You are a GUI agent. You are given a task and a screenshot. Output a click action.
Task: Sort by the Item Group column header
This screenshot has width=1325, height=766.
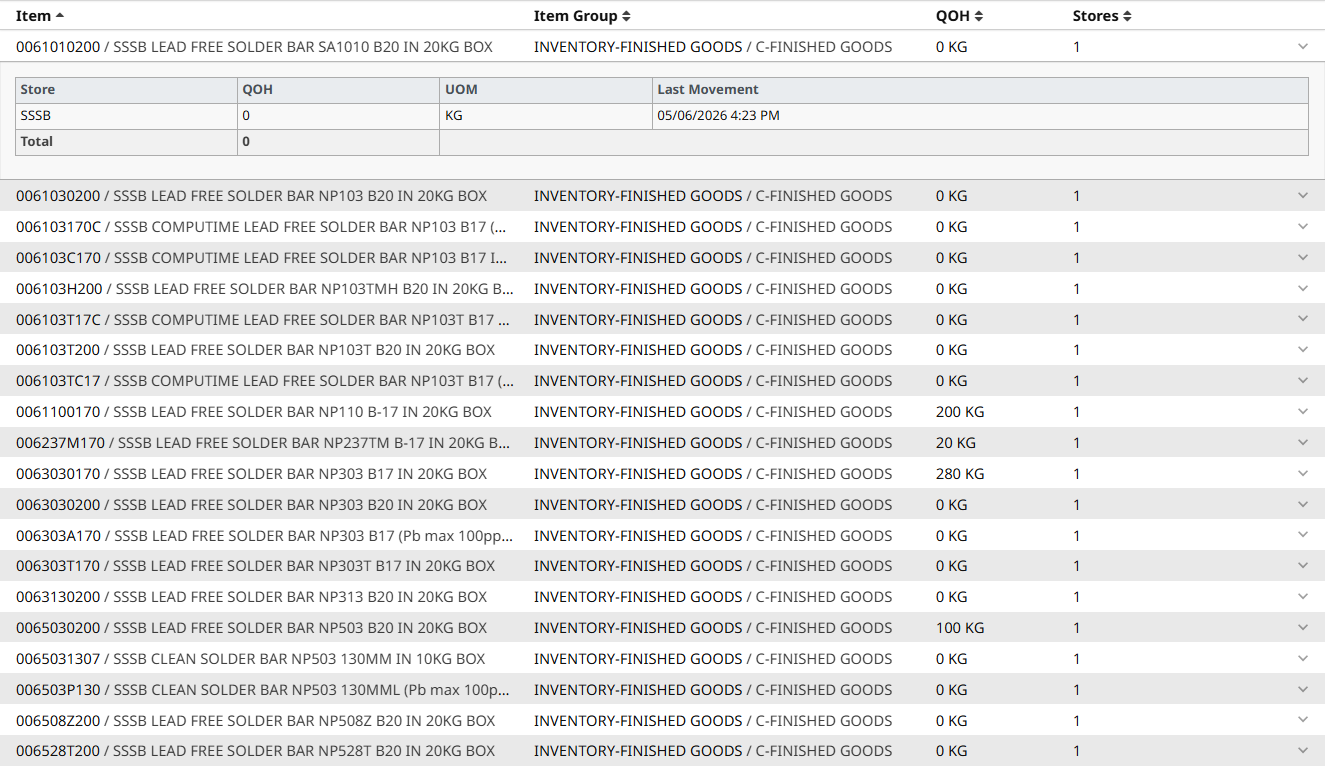coord(582,16)
